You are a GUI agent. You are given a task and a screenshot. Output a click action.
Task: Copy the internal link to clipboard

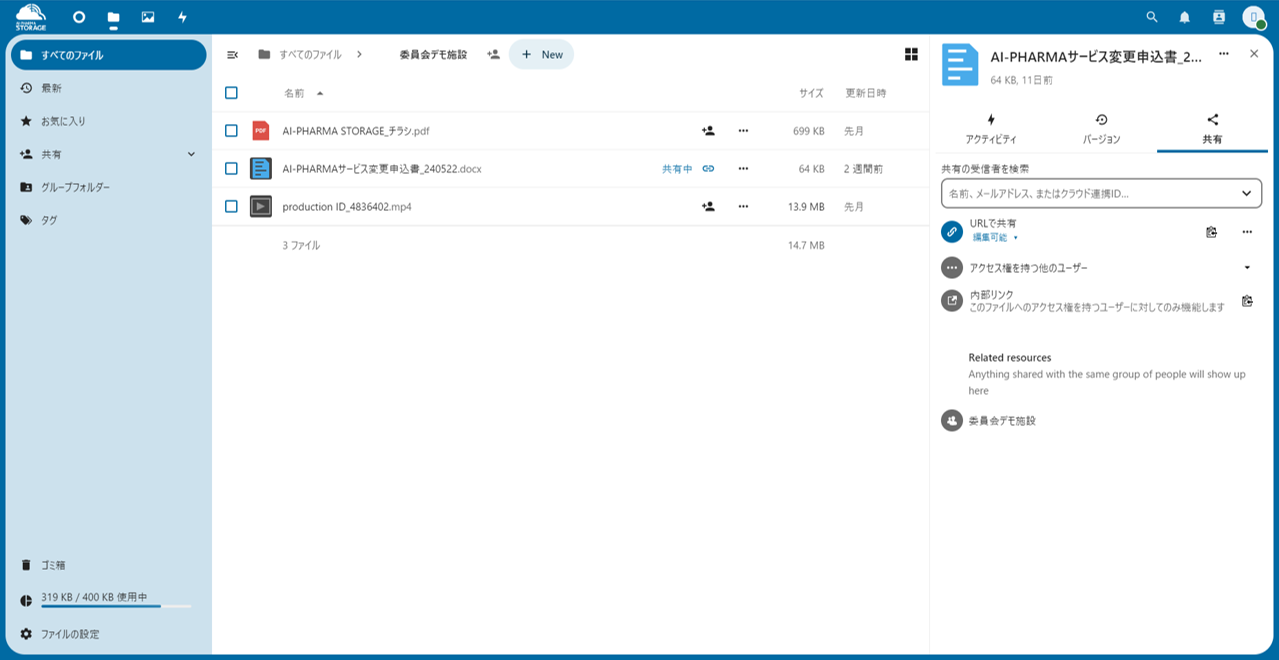1247,301
